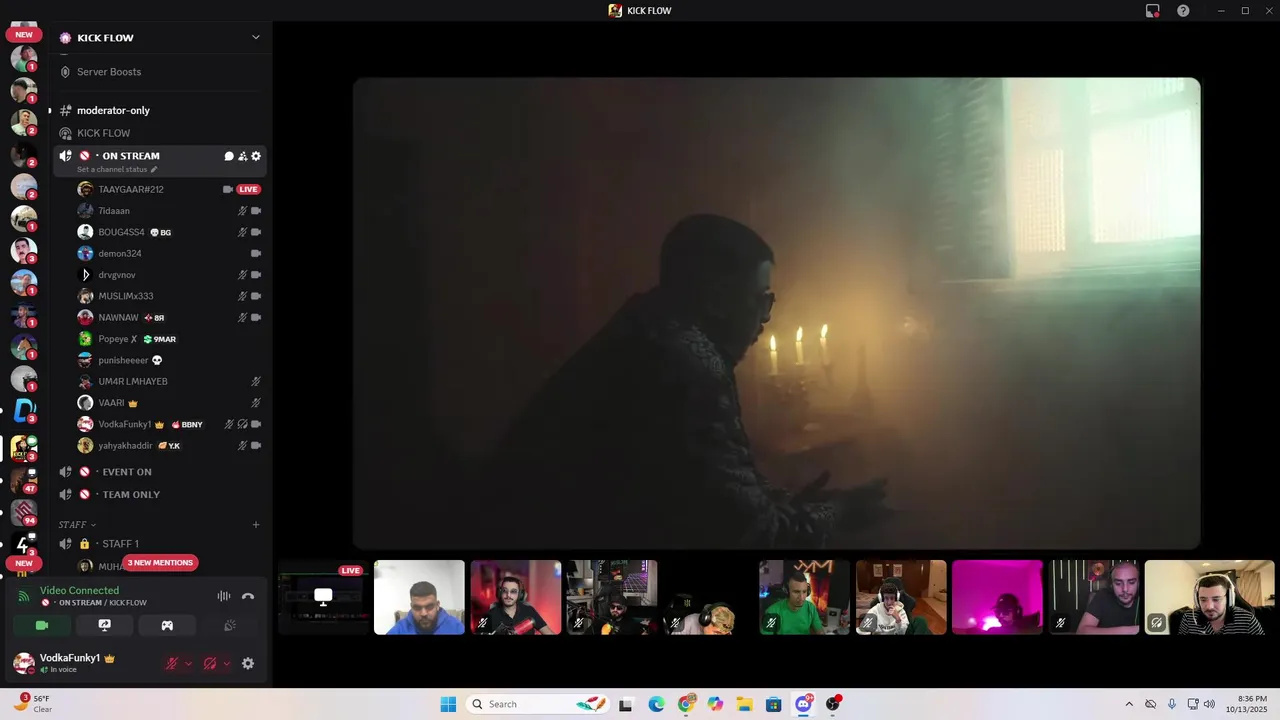Set a channel status
Screen dimensions: 1280x720
pos(116,169)
